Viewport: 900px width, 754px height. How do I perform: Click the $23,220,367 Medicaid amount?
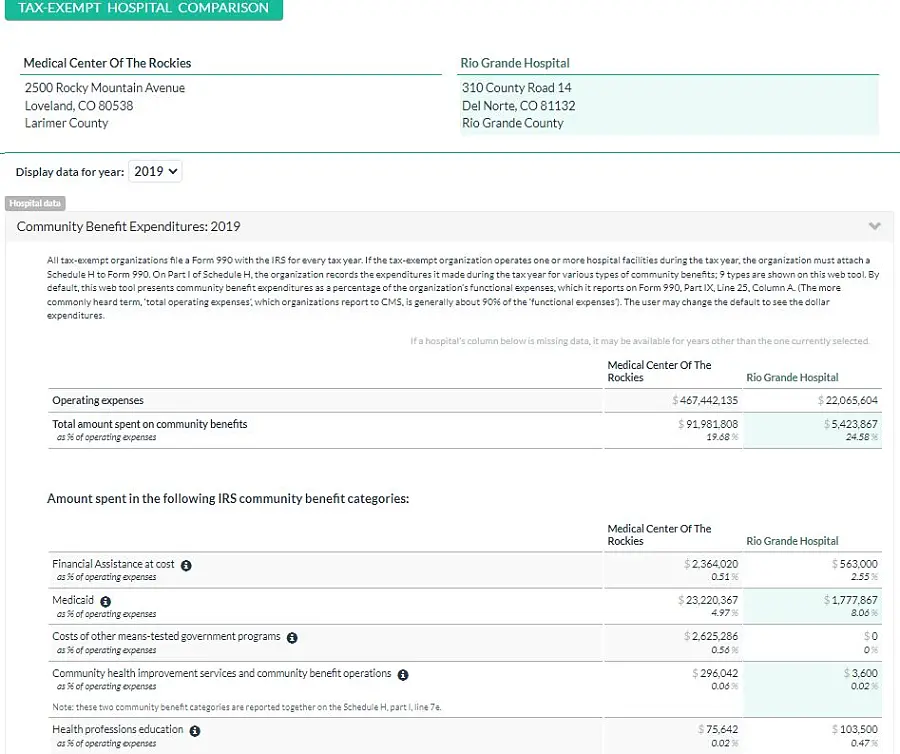[x=707, y=600]
